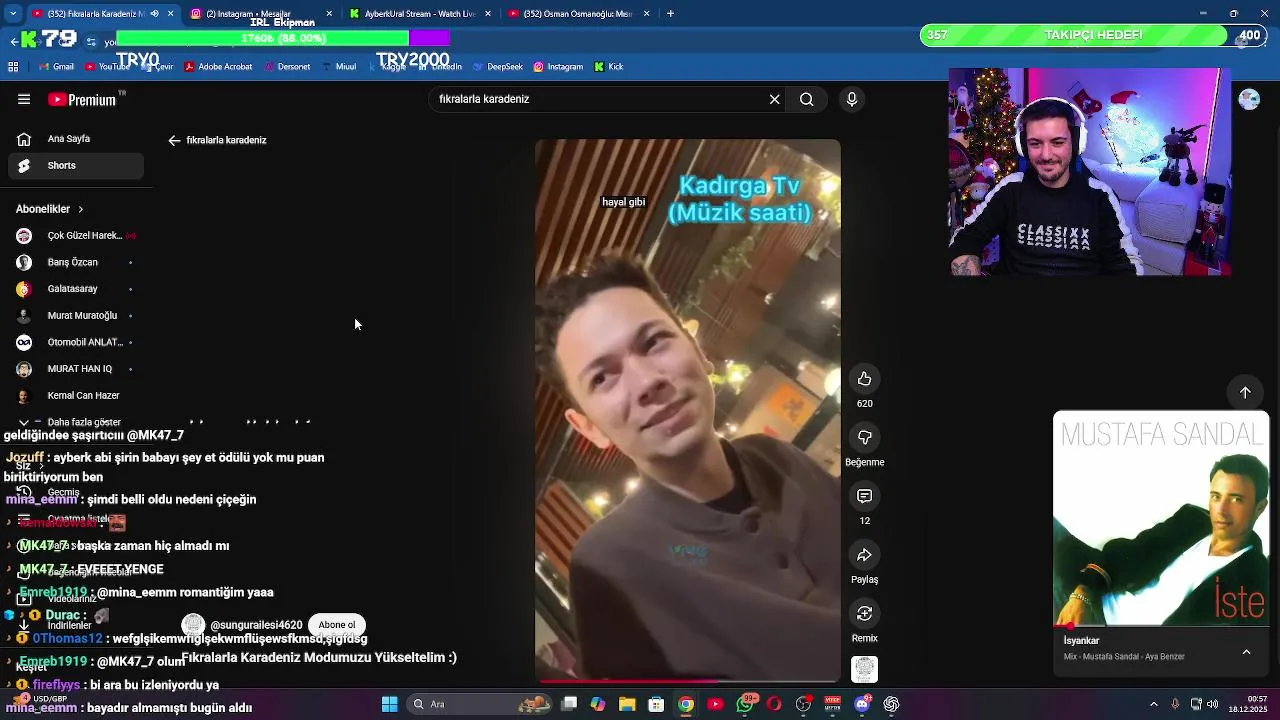The image size is (1280, 720).
Task: Switch to AyberkUral Stream Kick tab
Action: [420, 14]
